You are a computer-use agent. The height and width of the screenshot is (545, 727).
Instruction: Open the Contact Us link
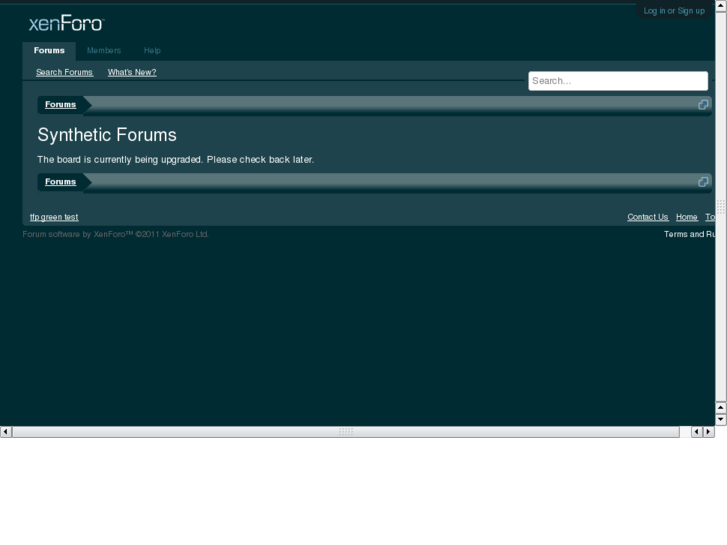pyautogui.click(x=648, y=217)
